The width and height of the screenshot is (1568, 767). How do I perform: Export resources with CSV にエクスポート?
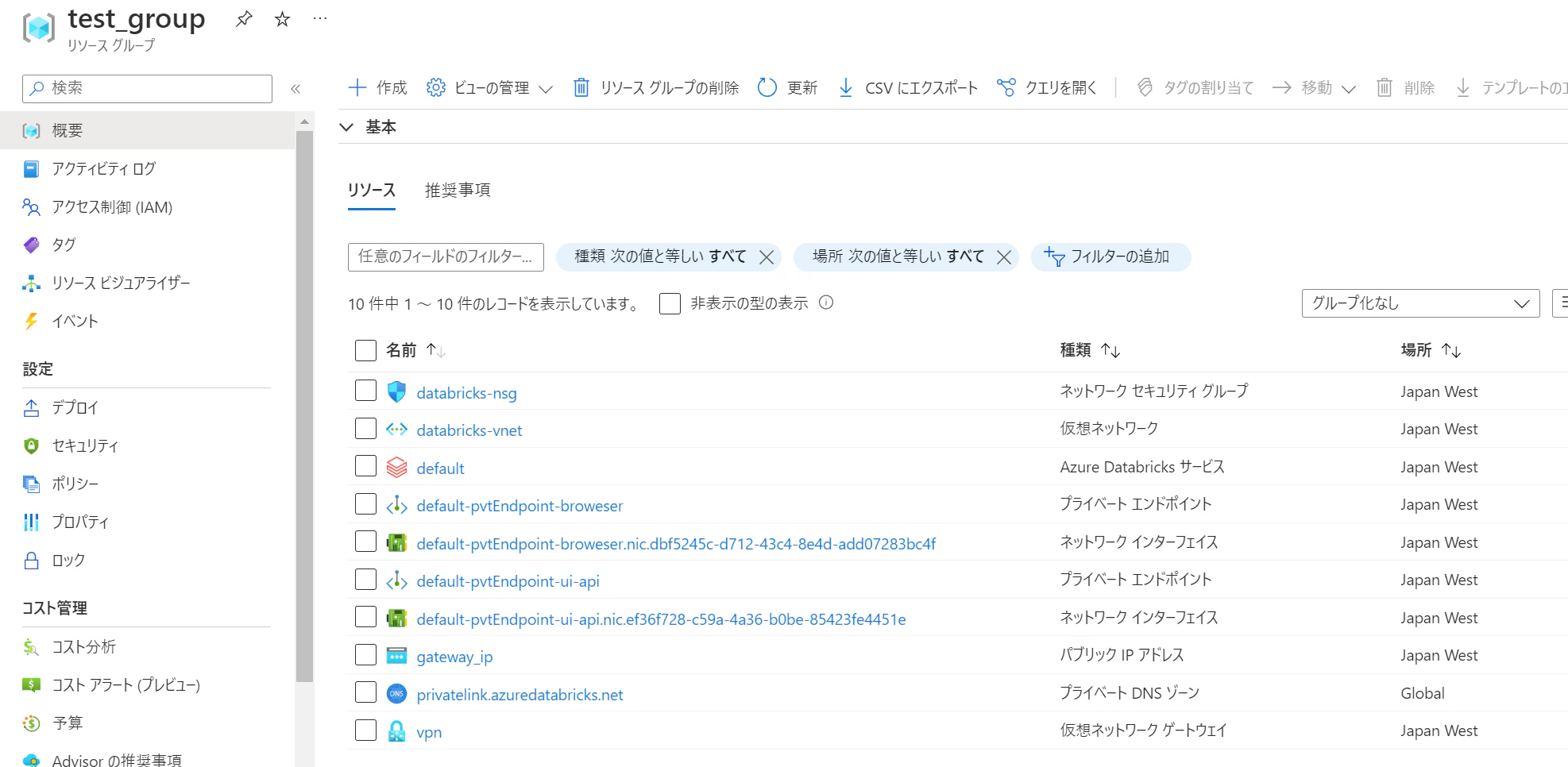[x=908, y=87]
